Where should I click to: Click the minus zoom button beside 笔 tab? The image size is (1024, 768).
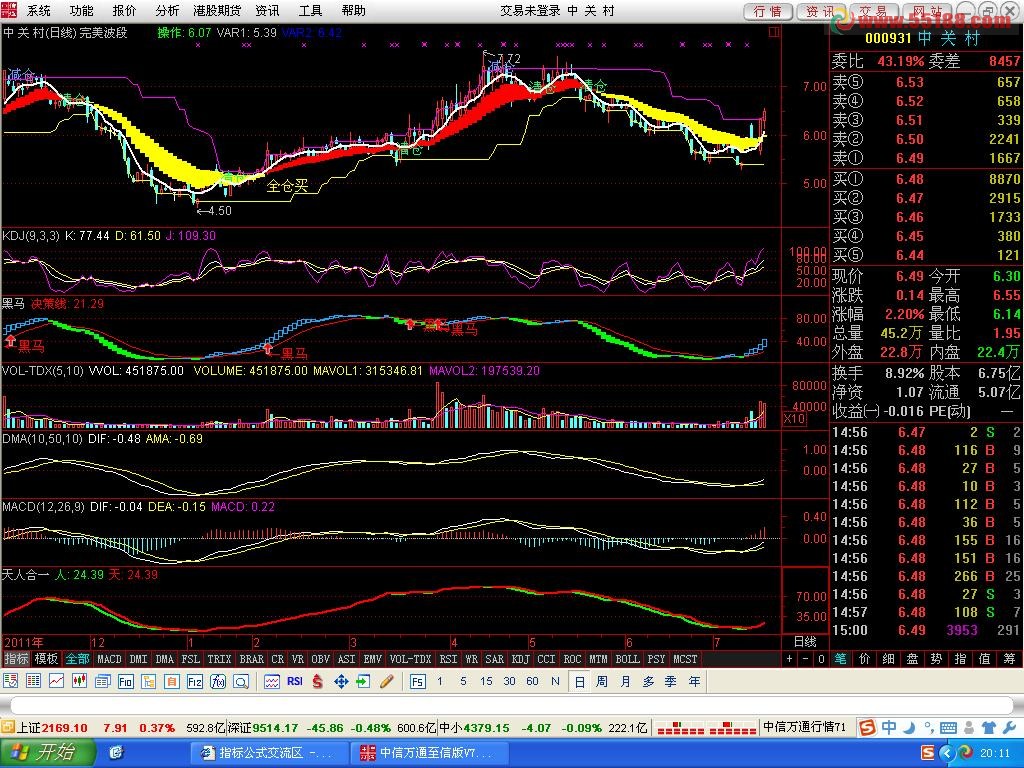coord(805,659)
